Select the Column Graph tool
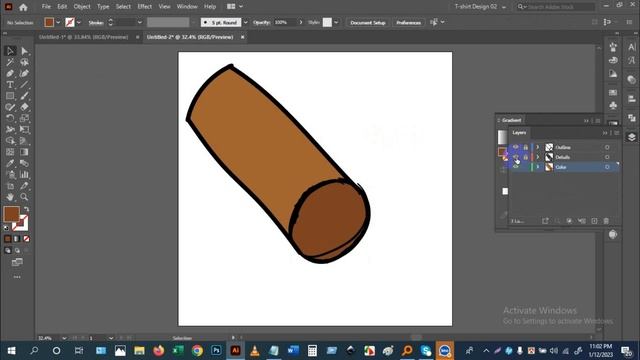Viewport: 640px width, 360px height. [x=24, y=175]
